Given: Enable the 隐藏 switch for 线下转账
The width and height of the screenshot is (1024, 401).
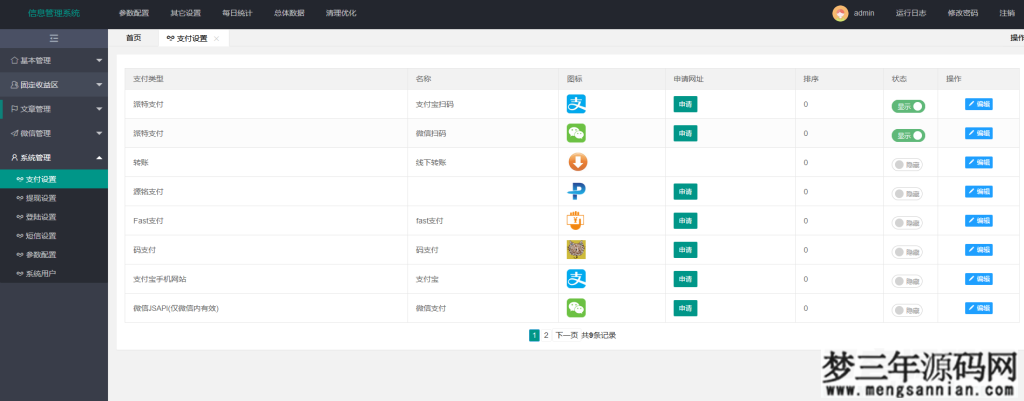Looking at the screenshot, I should coord(908,164).
